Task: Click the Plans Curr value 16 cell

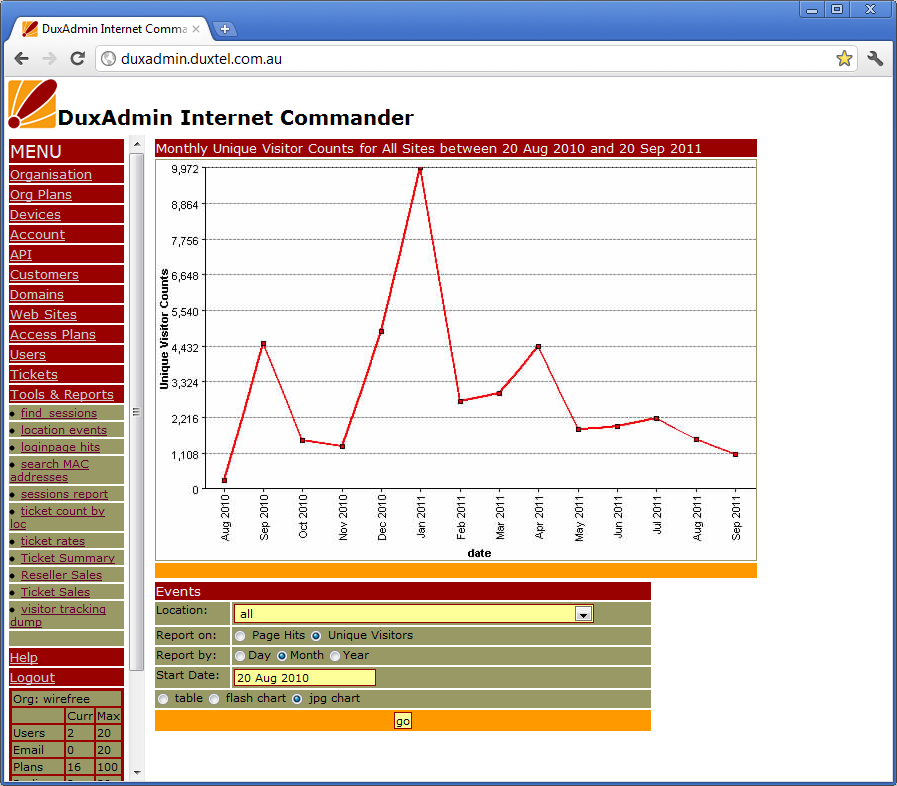Action: pyautogui.click(x=80, y=767)
